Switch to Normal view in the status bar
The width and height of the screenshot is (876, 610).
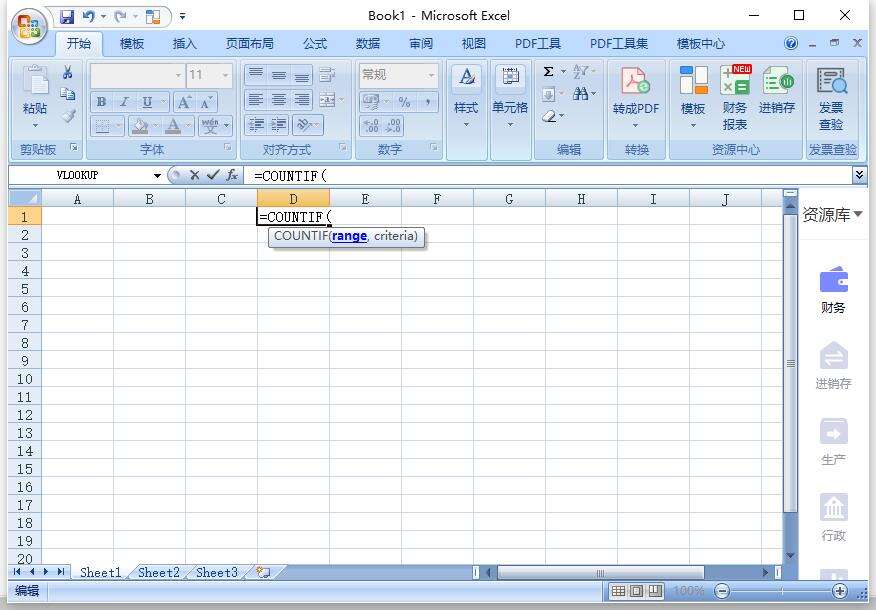pos(618,591)
